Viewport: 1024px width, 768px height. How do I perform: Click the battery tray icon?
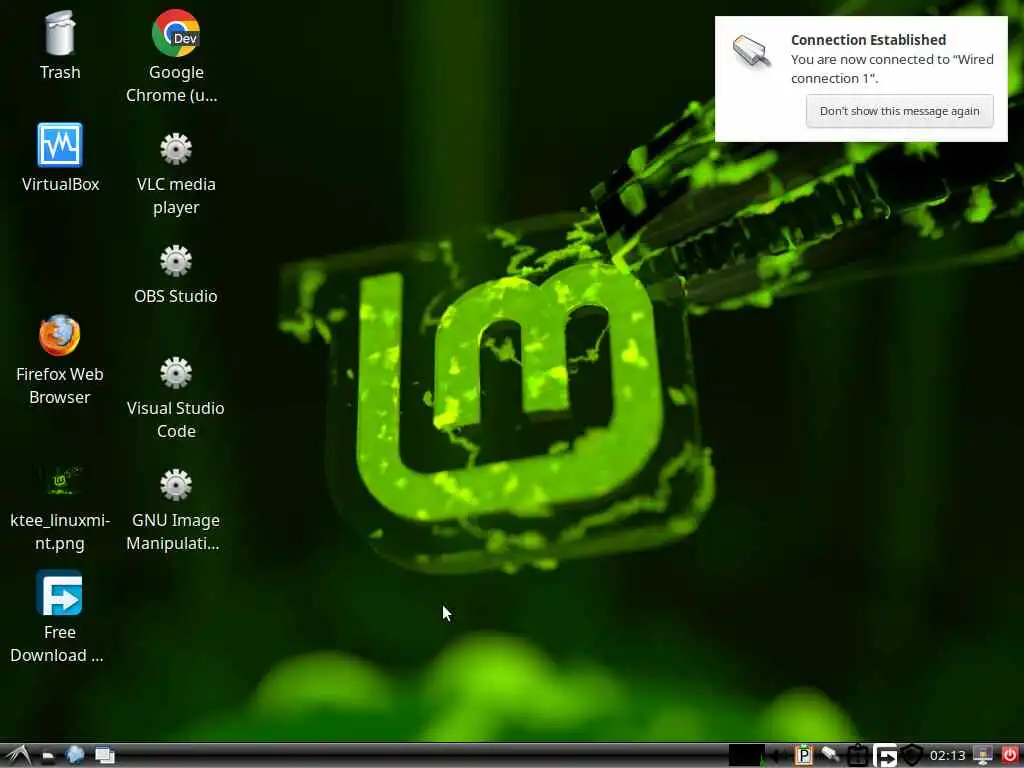coord(857,756)
